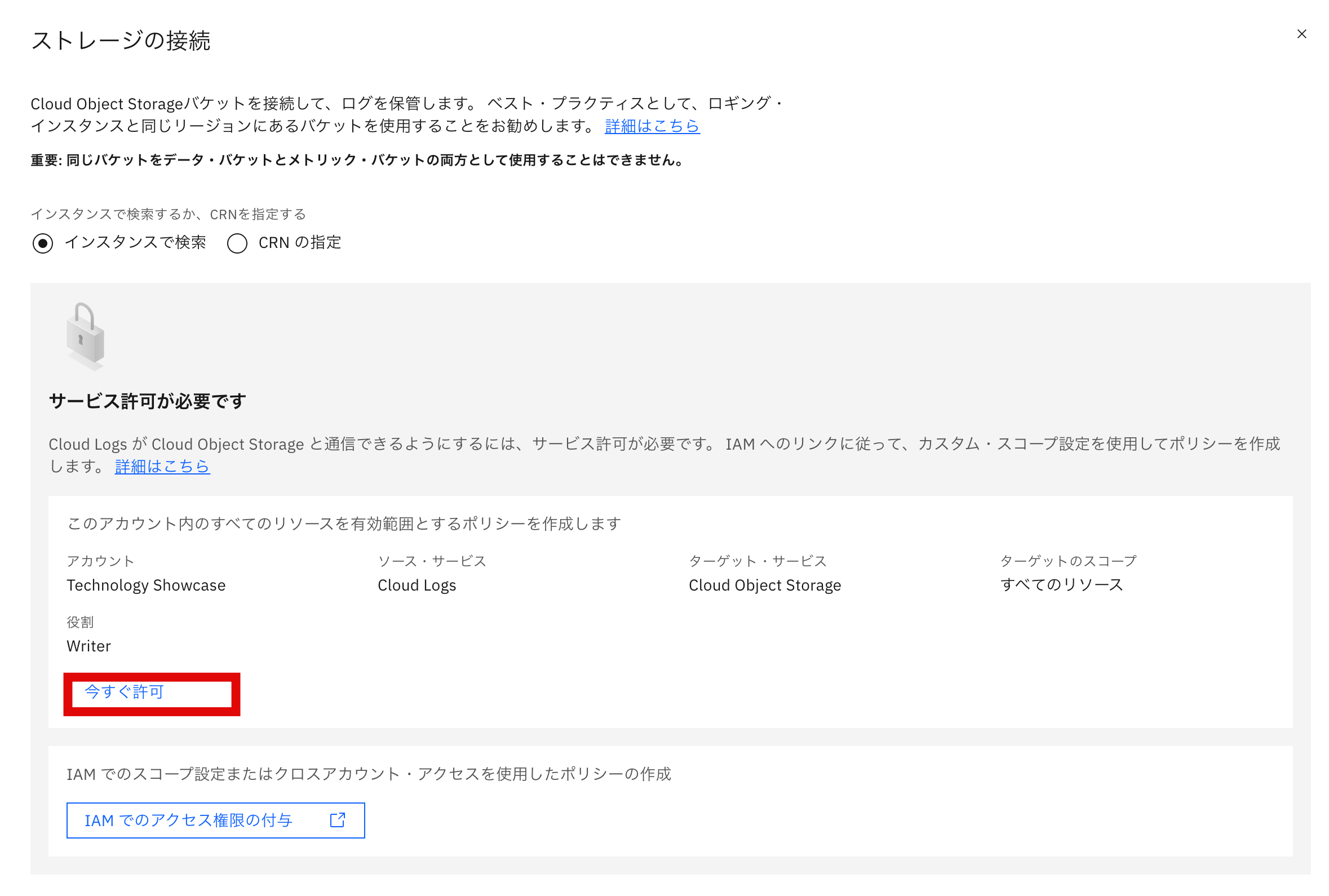The image size is (1329, 896).
Task: Click the Technology Showcase account value
Action: pos(147,585)
